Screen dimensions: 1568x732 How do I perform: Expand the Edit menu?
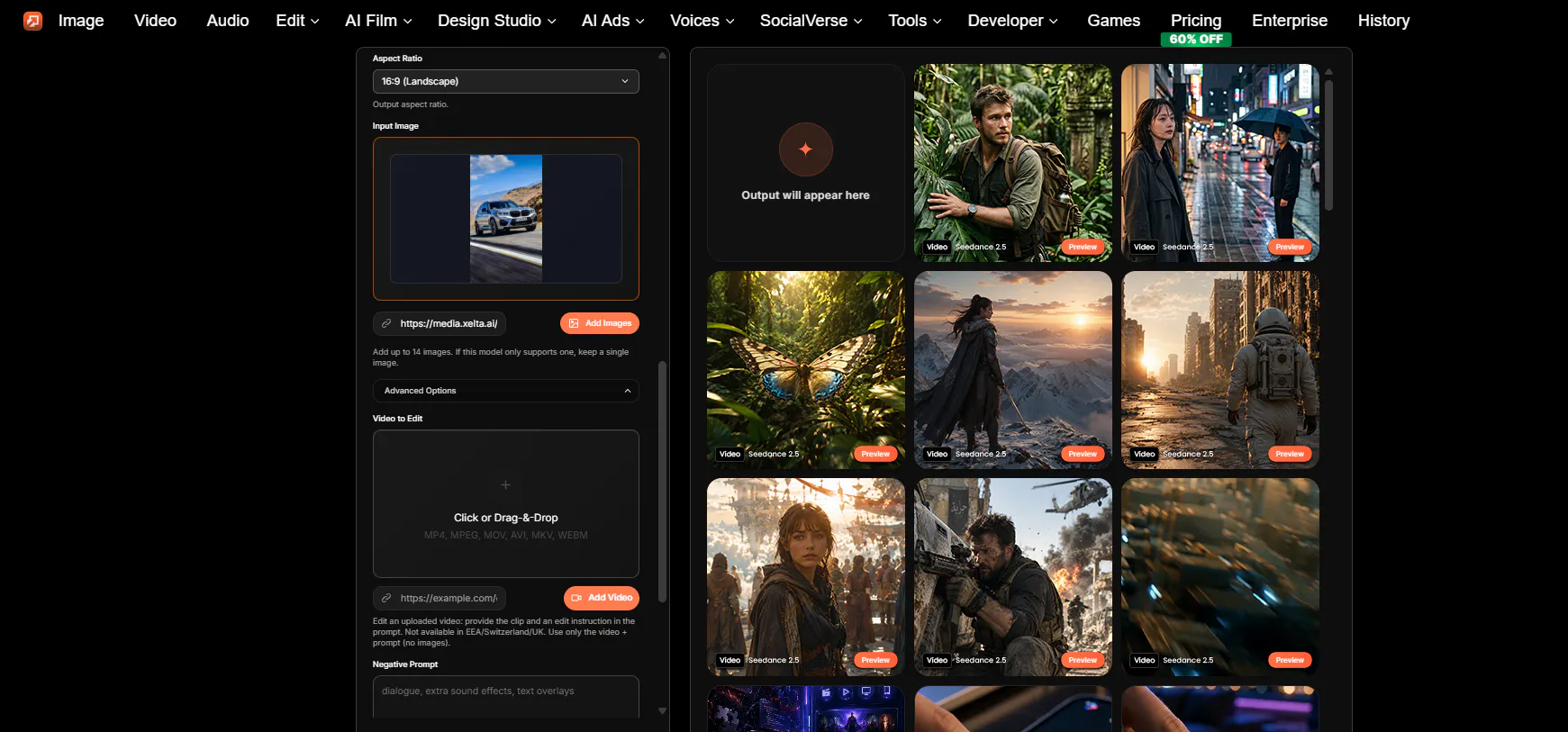(x=297, y=21)
